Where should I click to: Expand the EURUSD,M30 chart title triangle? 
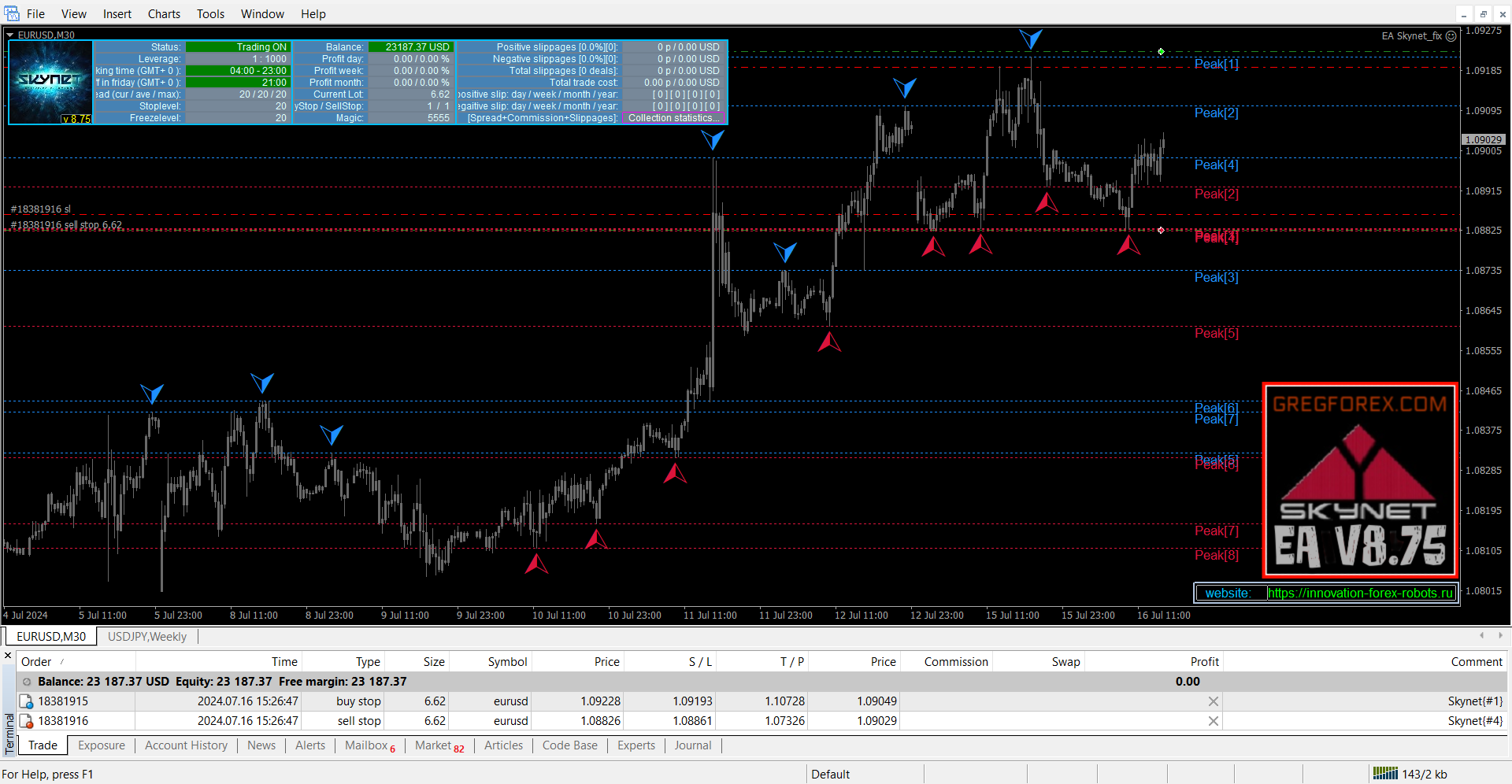pos(10,35)
